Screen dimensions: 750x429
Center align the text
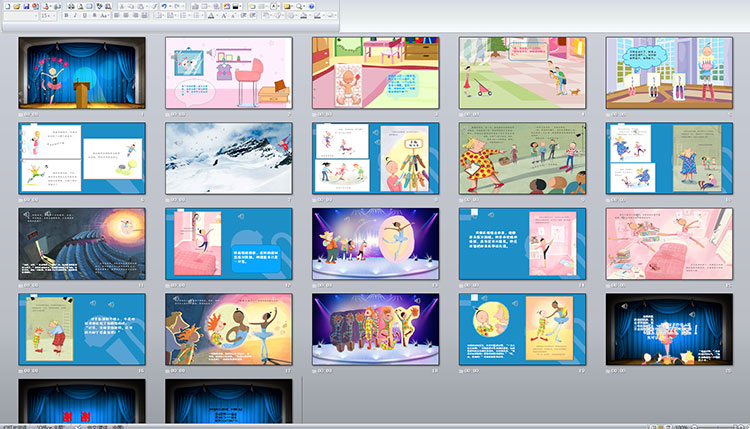click(126, 15)
